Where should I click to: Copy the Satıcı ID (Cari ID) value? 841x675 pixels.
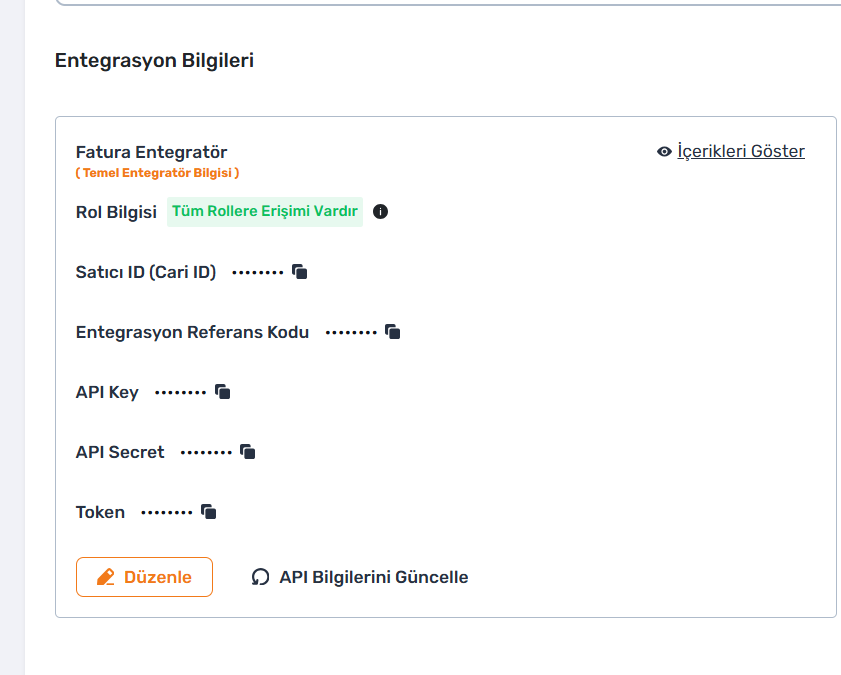pos(300,272)
